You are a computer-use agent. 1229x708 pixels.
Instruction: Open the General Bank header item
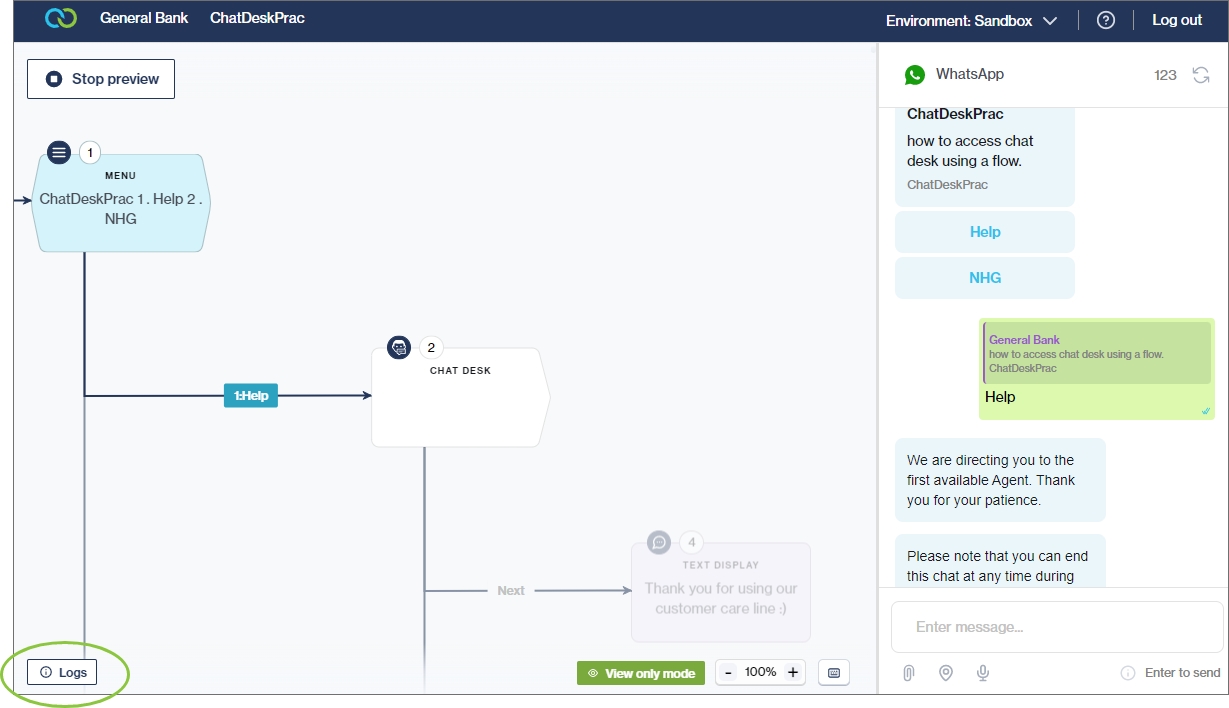144,19
